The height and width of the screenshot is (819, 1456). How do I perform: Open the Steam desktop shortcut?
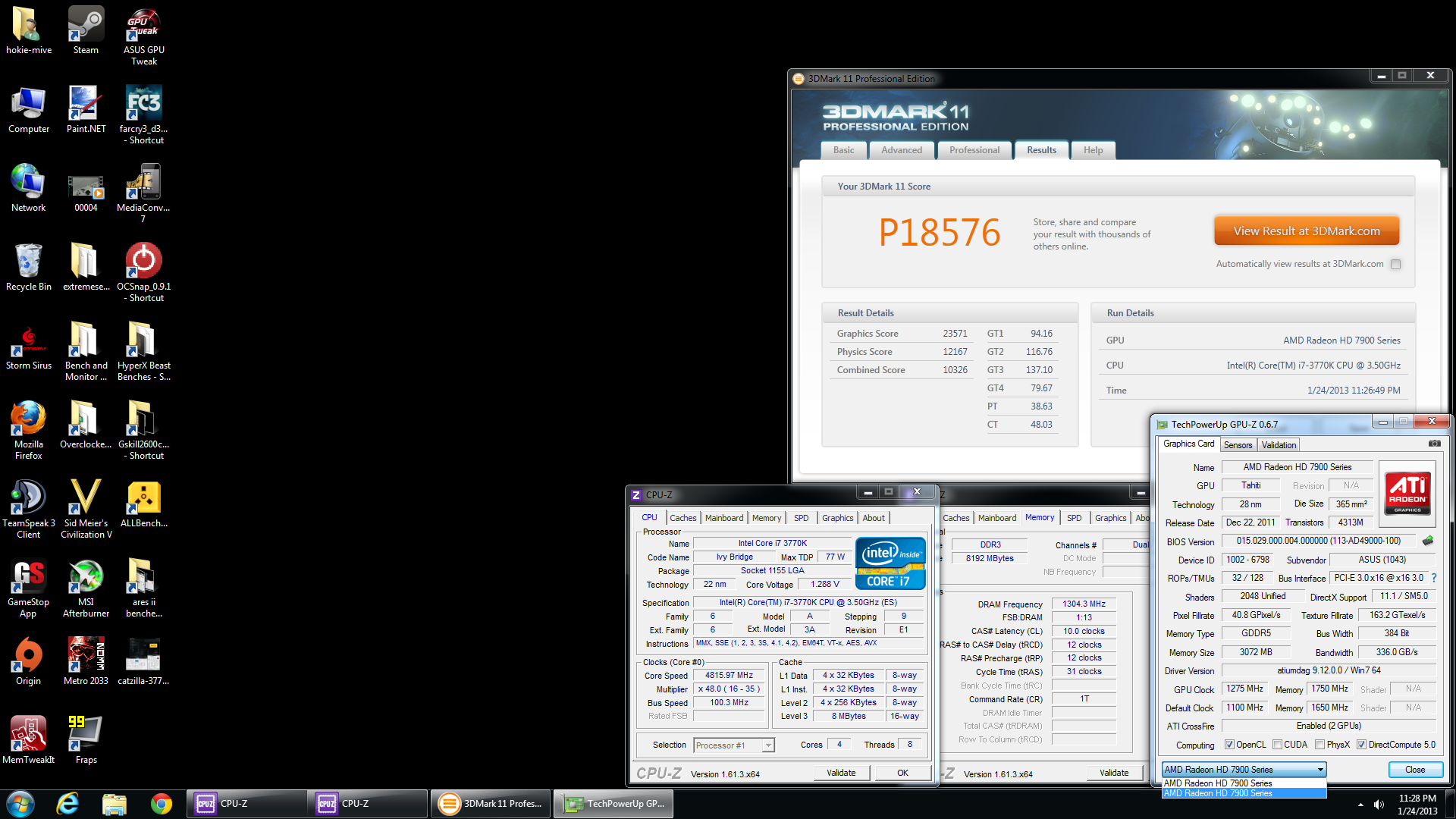[86, 30]
